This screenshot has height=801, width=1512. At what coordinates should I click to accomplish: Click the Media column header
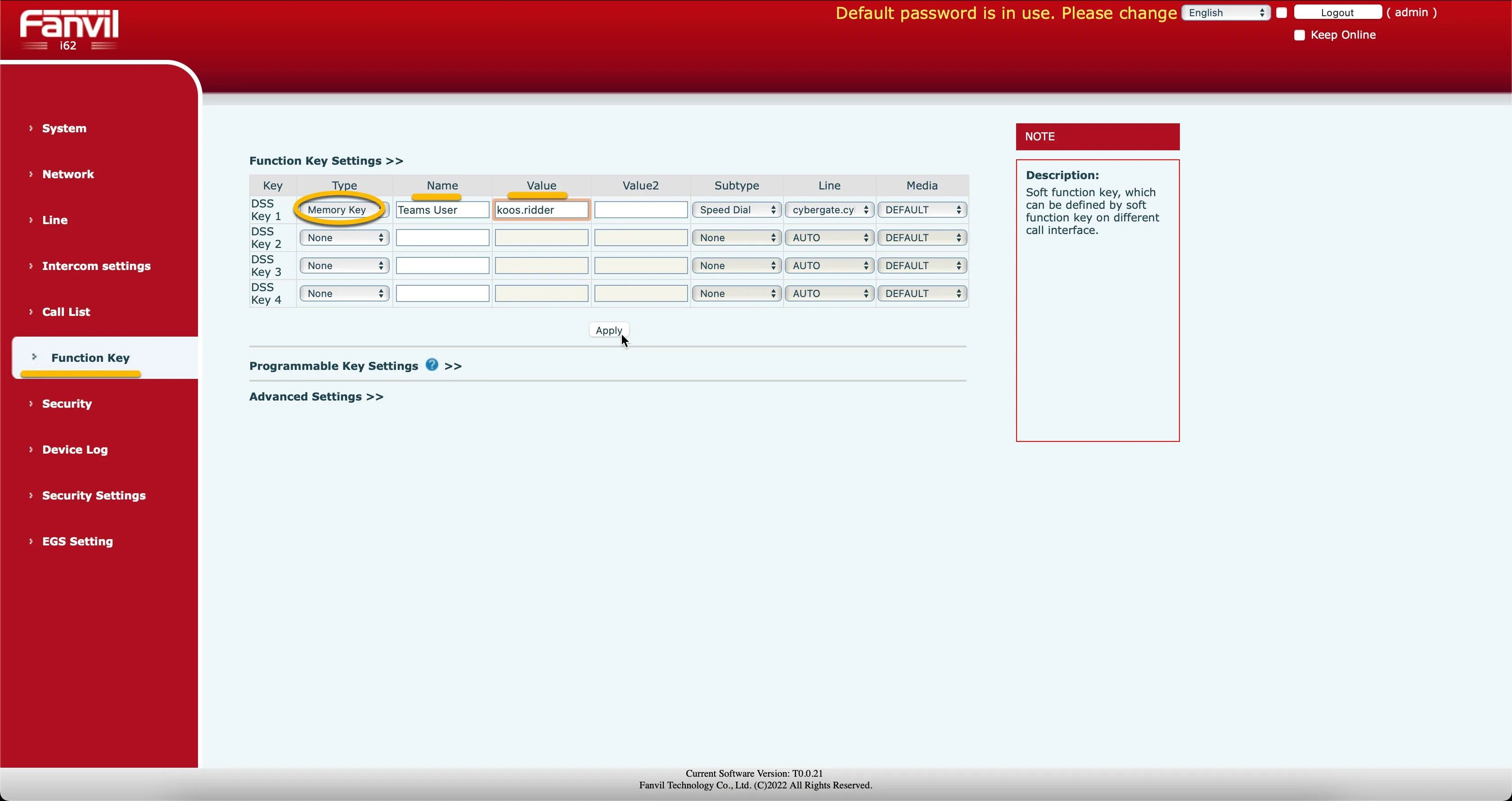point(922,185)
